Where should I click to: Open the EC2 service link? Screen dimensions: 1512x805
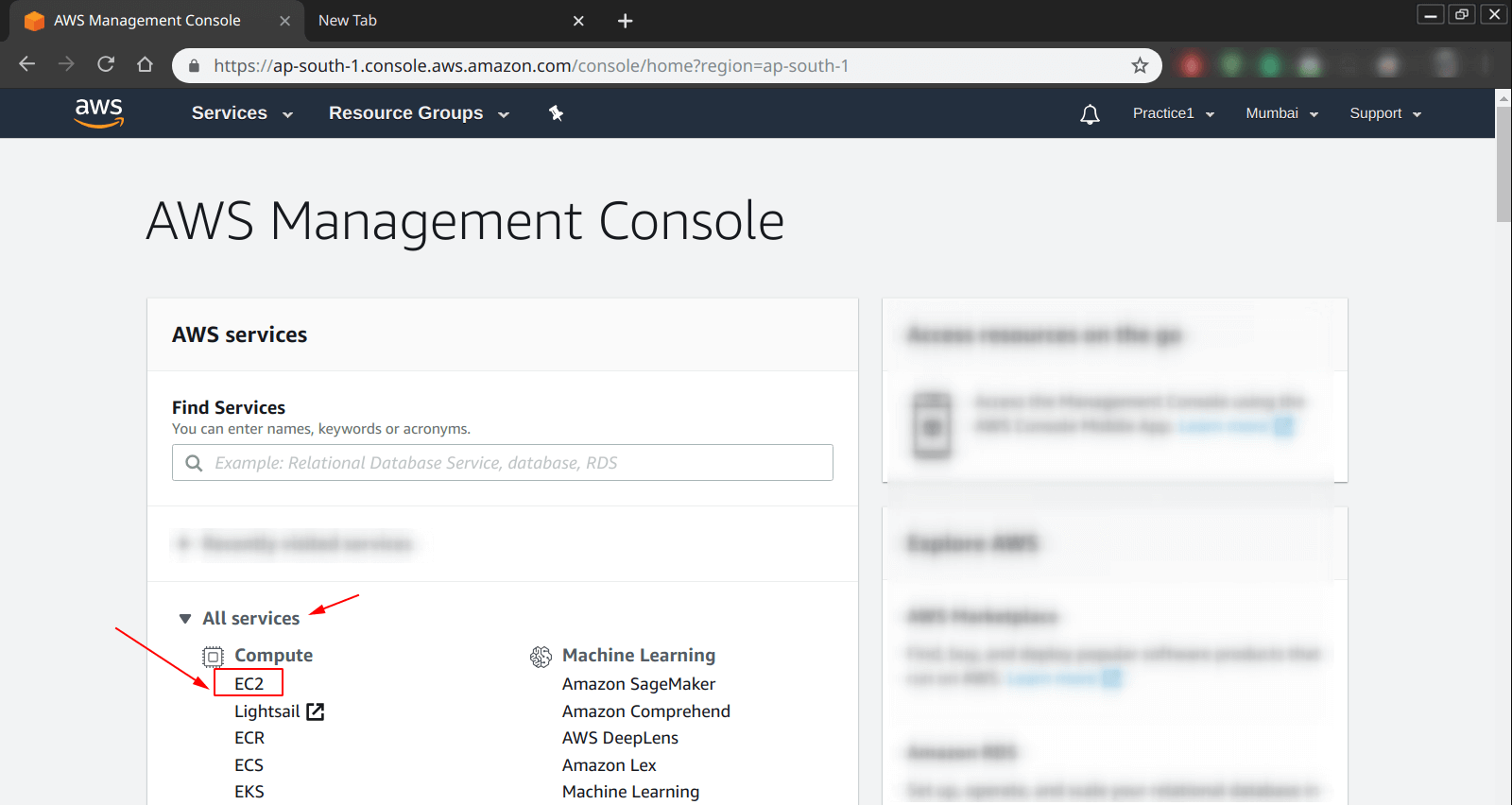coord(249,683)
